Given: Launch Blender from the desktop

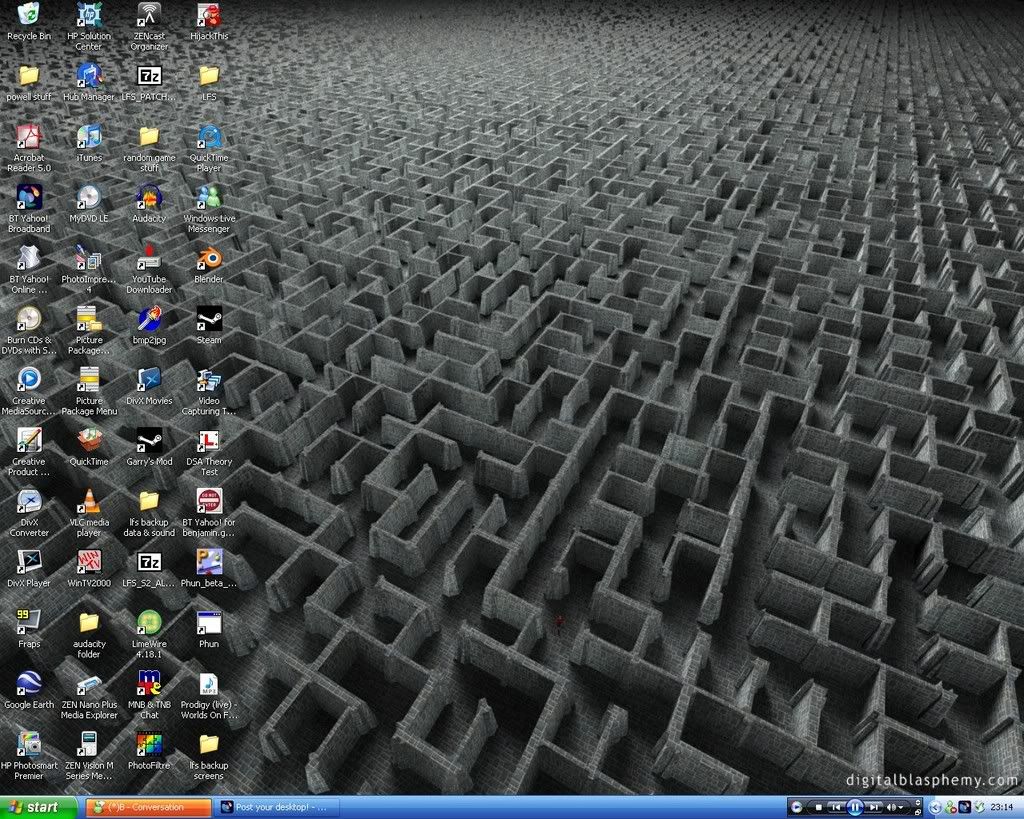Looking at the screenshot, I should 208,259.
